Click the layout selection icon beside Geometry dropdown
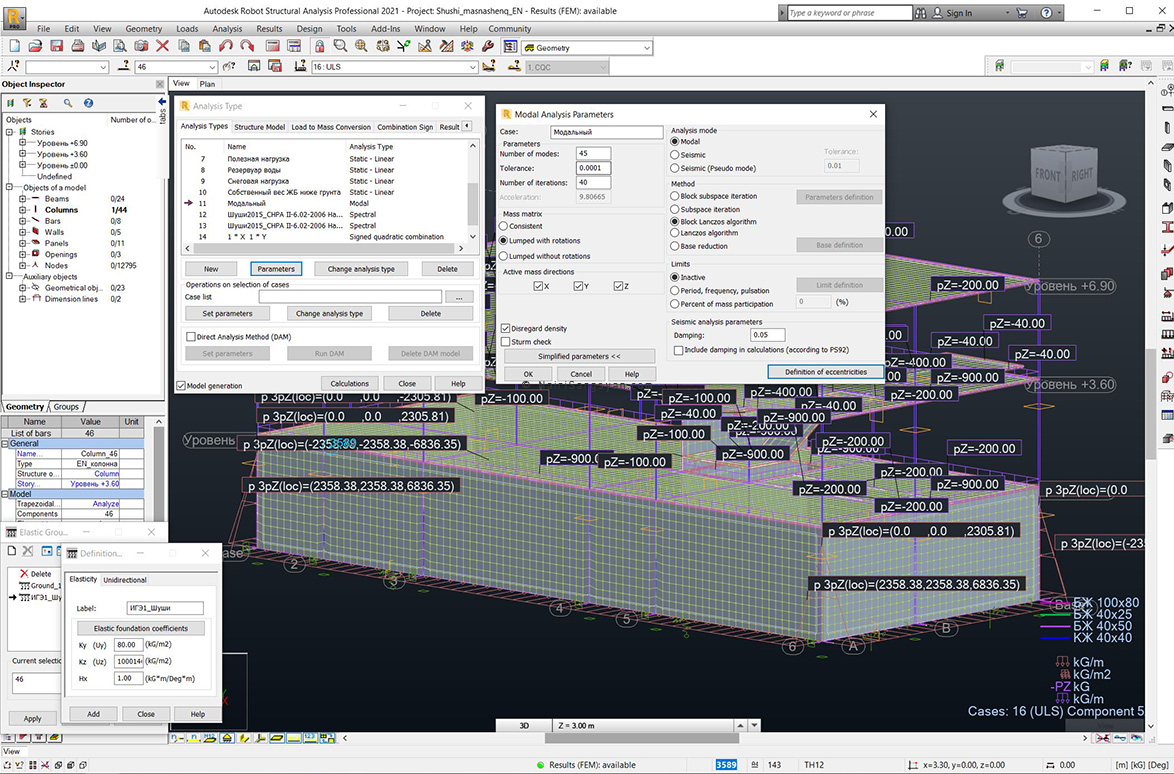1174x774 pixels. point(511,46)
